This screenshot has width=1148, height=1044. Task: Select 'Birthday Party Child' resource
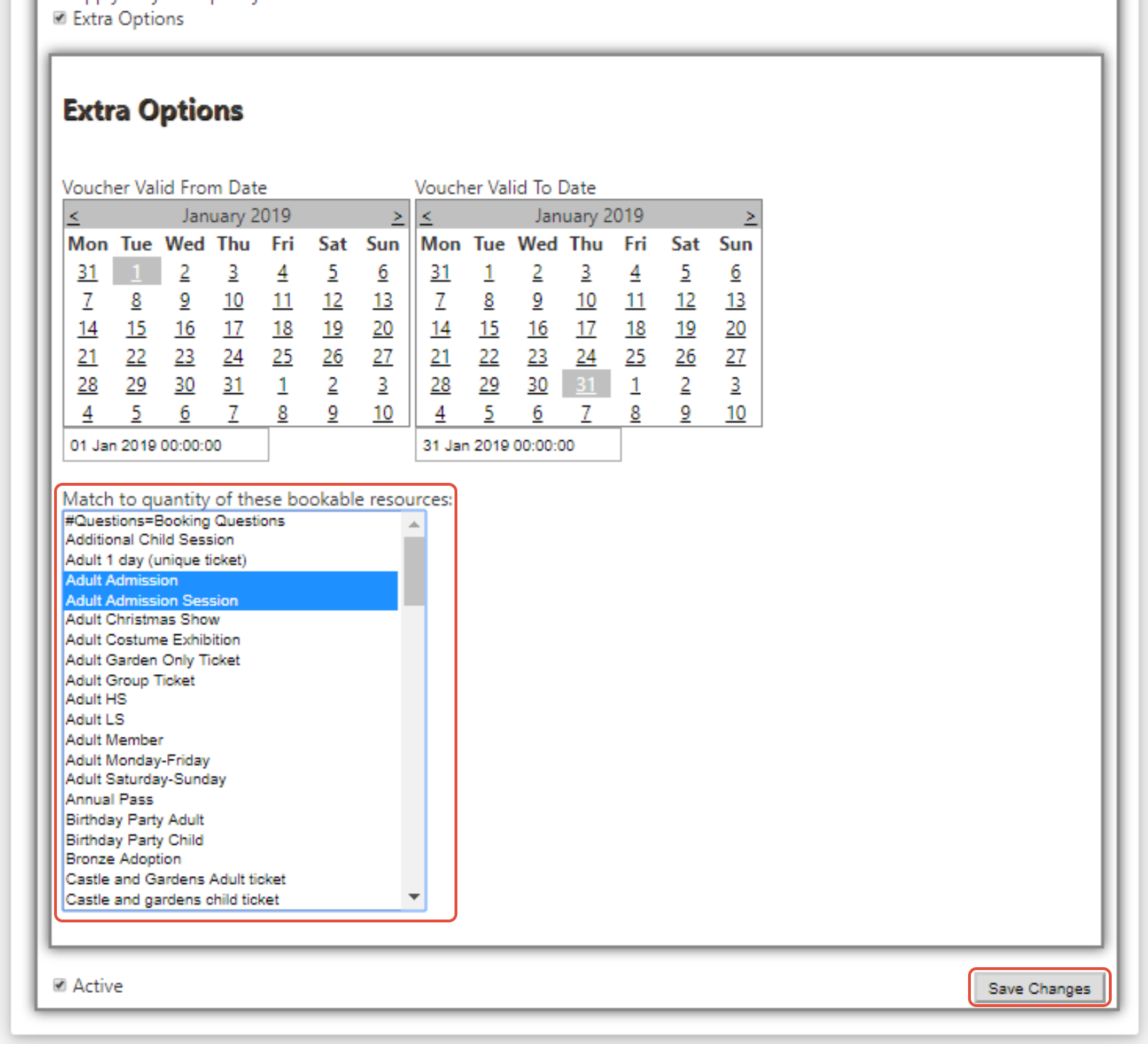click(230, 840)
